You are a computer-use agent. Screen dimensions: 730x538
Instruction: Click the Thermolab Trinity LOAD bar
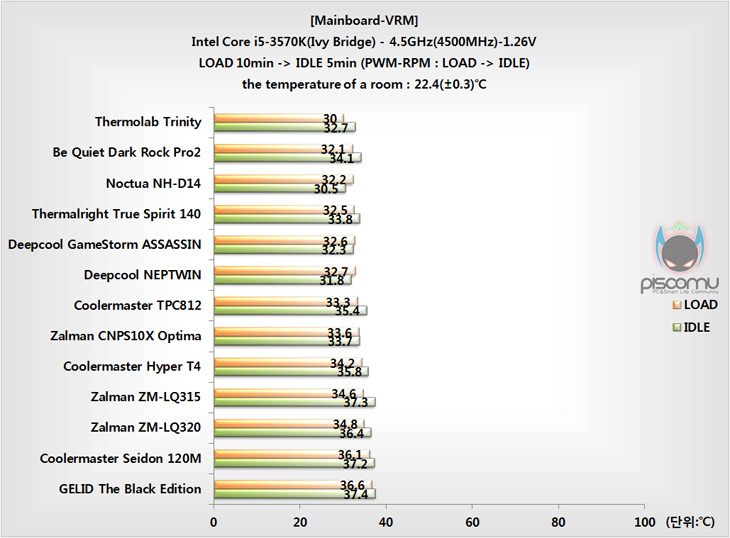[278, 118]
